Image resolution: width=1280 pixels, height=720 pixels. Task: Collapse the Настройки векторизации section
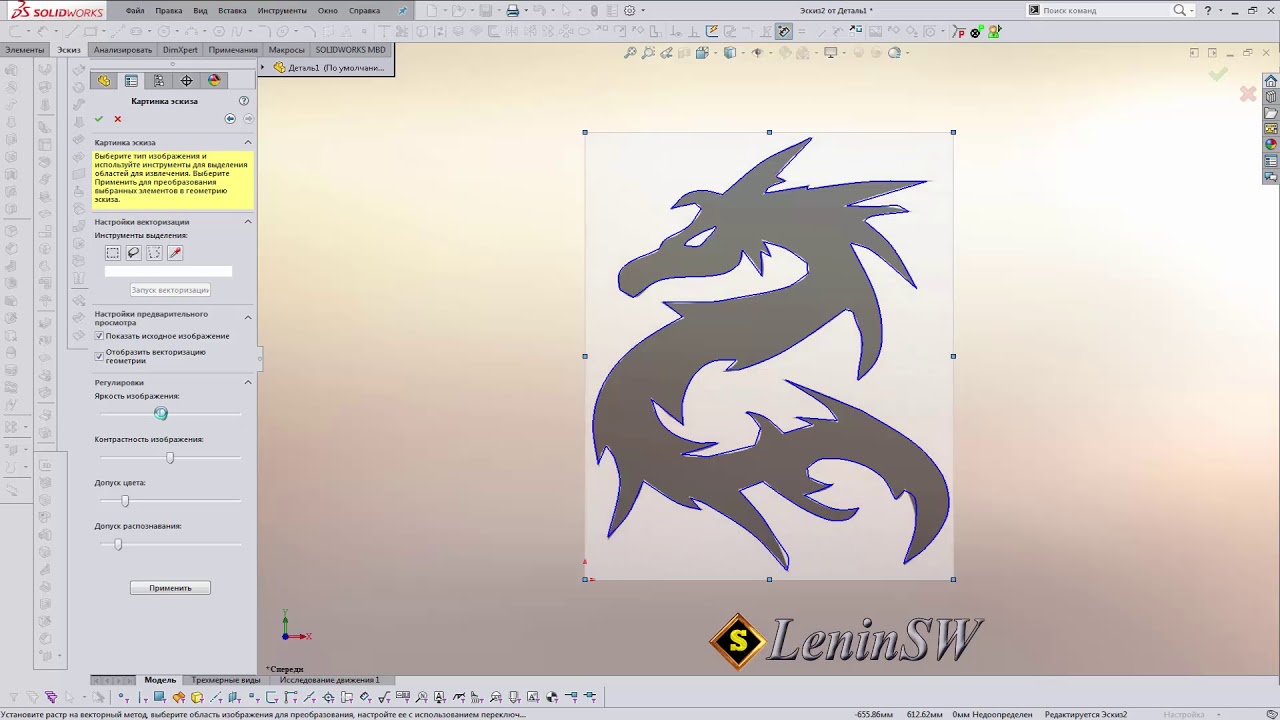click(248, 222)
